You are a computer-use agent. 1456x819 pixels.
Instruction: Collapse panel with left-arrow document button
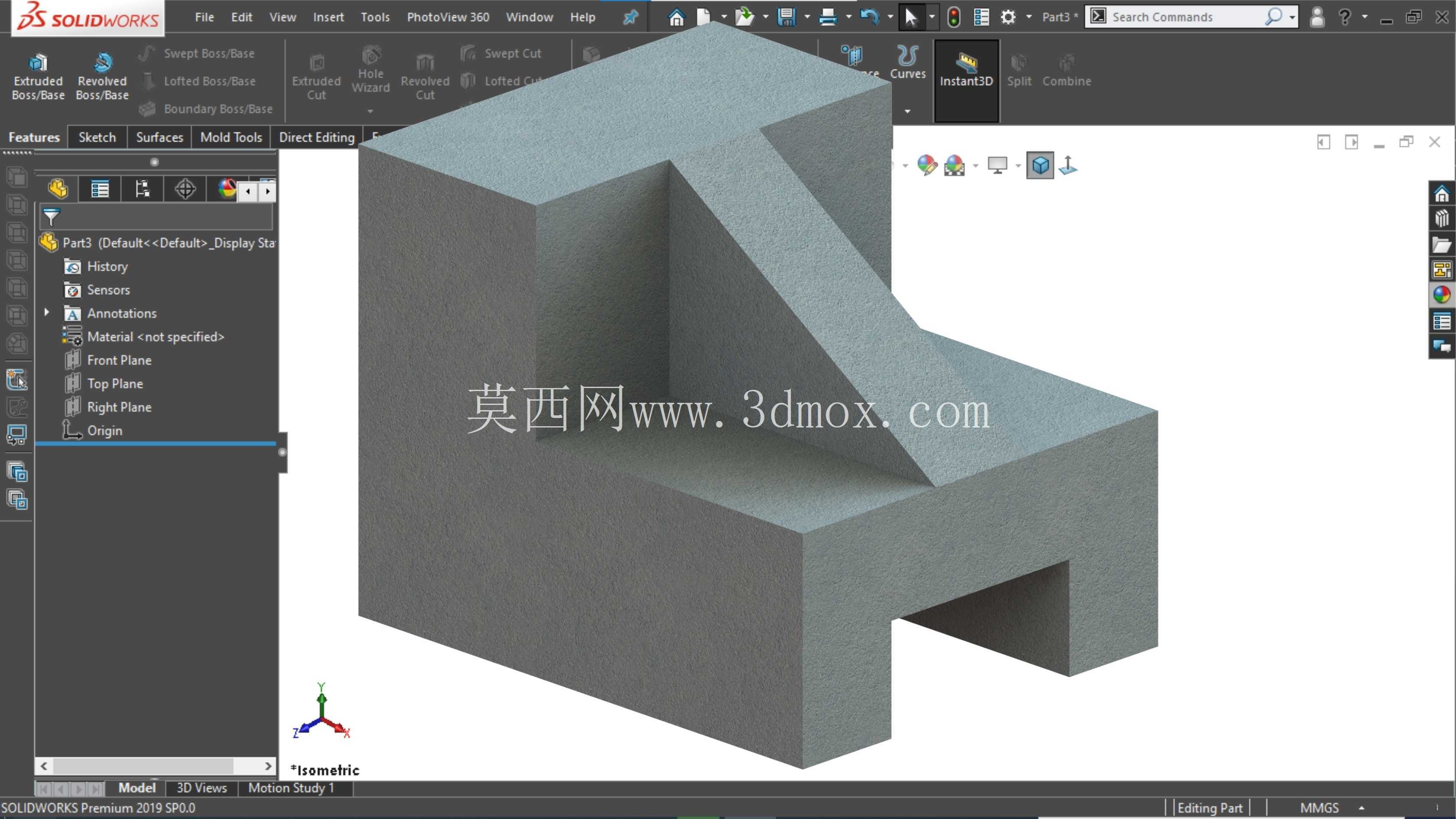[1323, 142]
